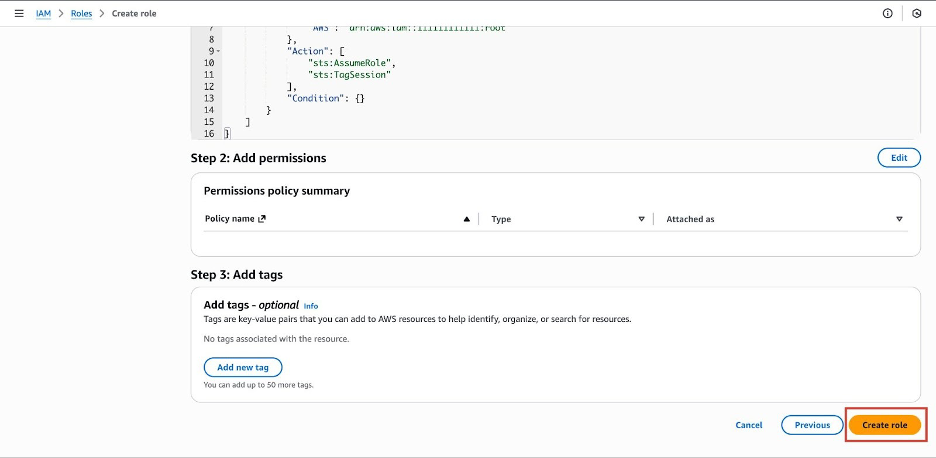Screen dimensions: 936x458
Task: Click the Create role button
Action: pyautogui.click(x=884, y=425)
